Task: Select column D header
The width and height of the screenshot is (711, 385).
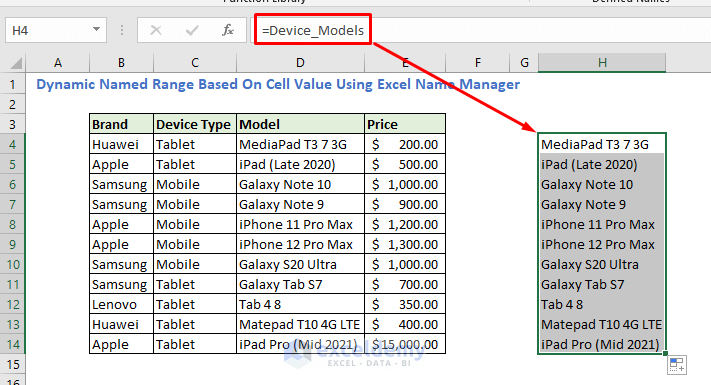Action: click(300, 63)
